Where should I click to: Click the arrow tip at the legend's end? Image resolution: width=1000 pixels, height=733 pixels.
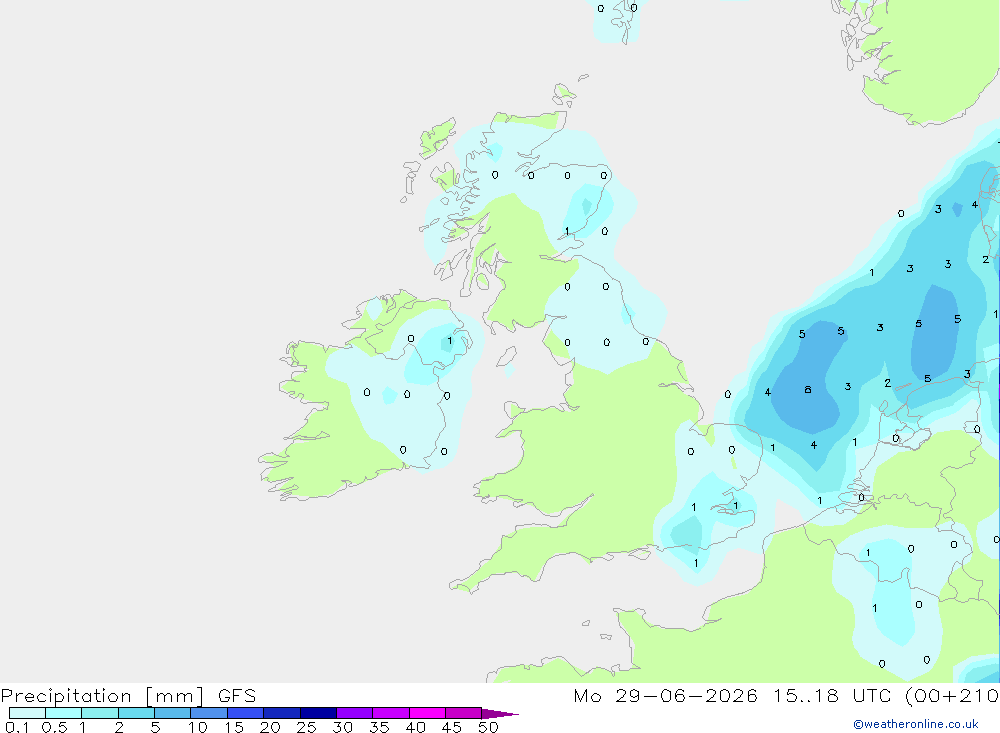click(501, 714)
